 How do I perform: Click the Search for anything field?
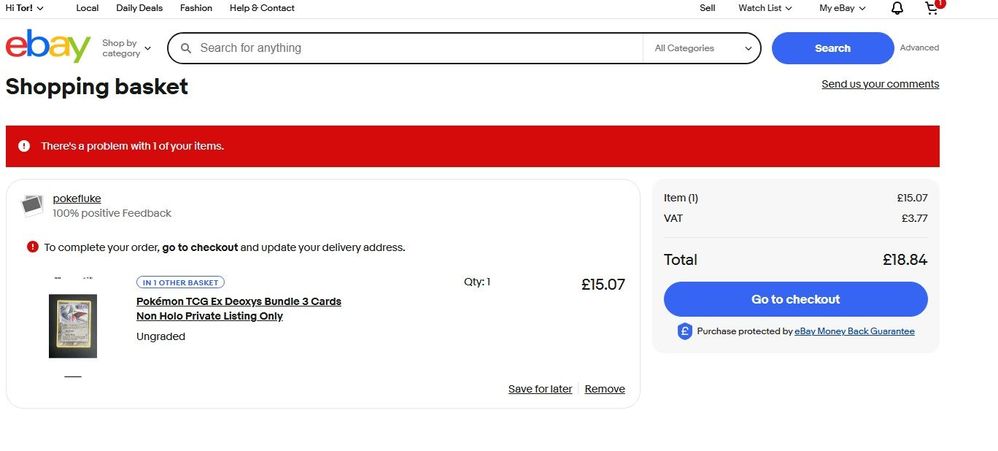pyautogui.click(x=415, y=48)
